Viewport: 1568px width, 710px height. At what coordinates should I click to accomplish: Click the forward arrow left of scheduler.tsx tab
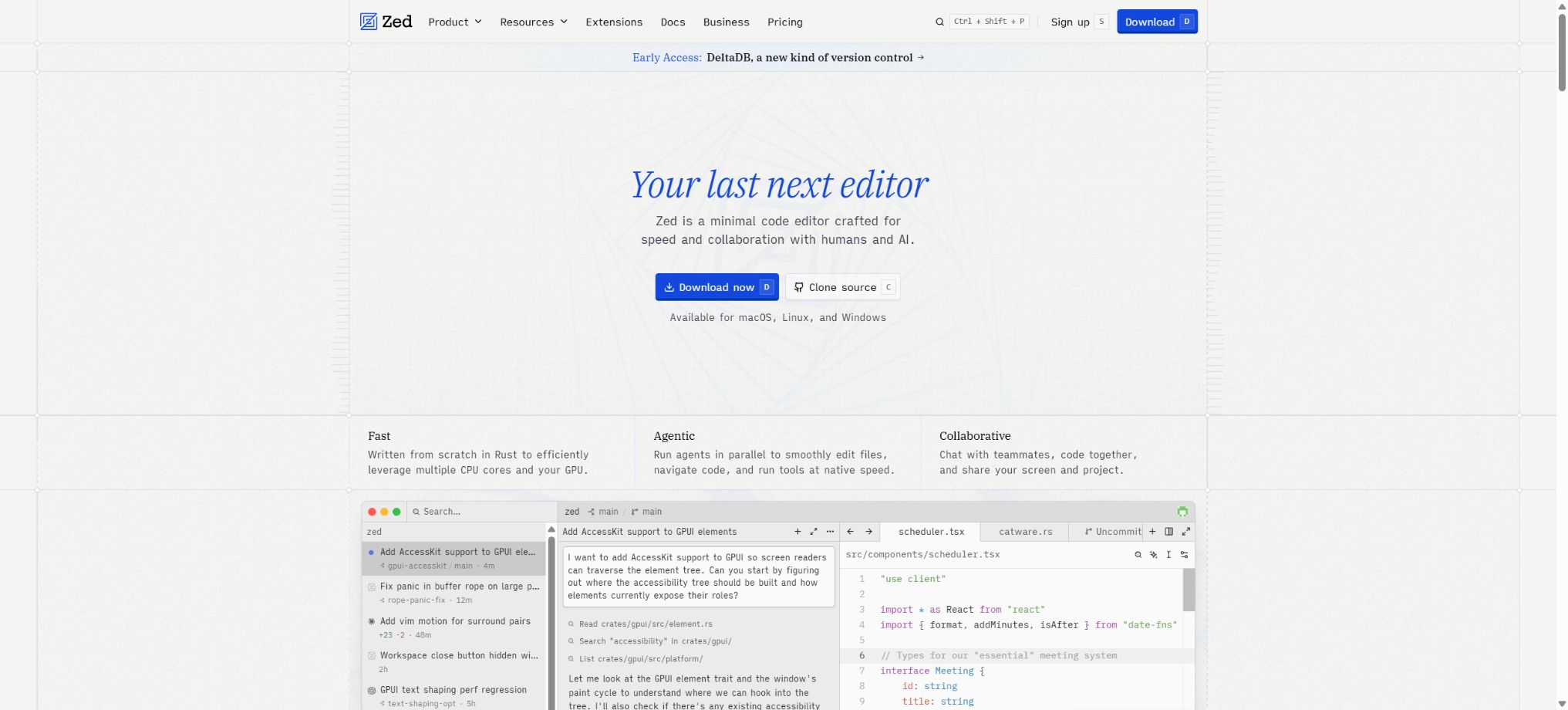pos(868,532)
